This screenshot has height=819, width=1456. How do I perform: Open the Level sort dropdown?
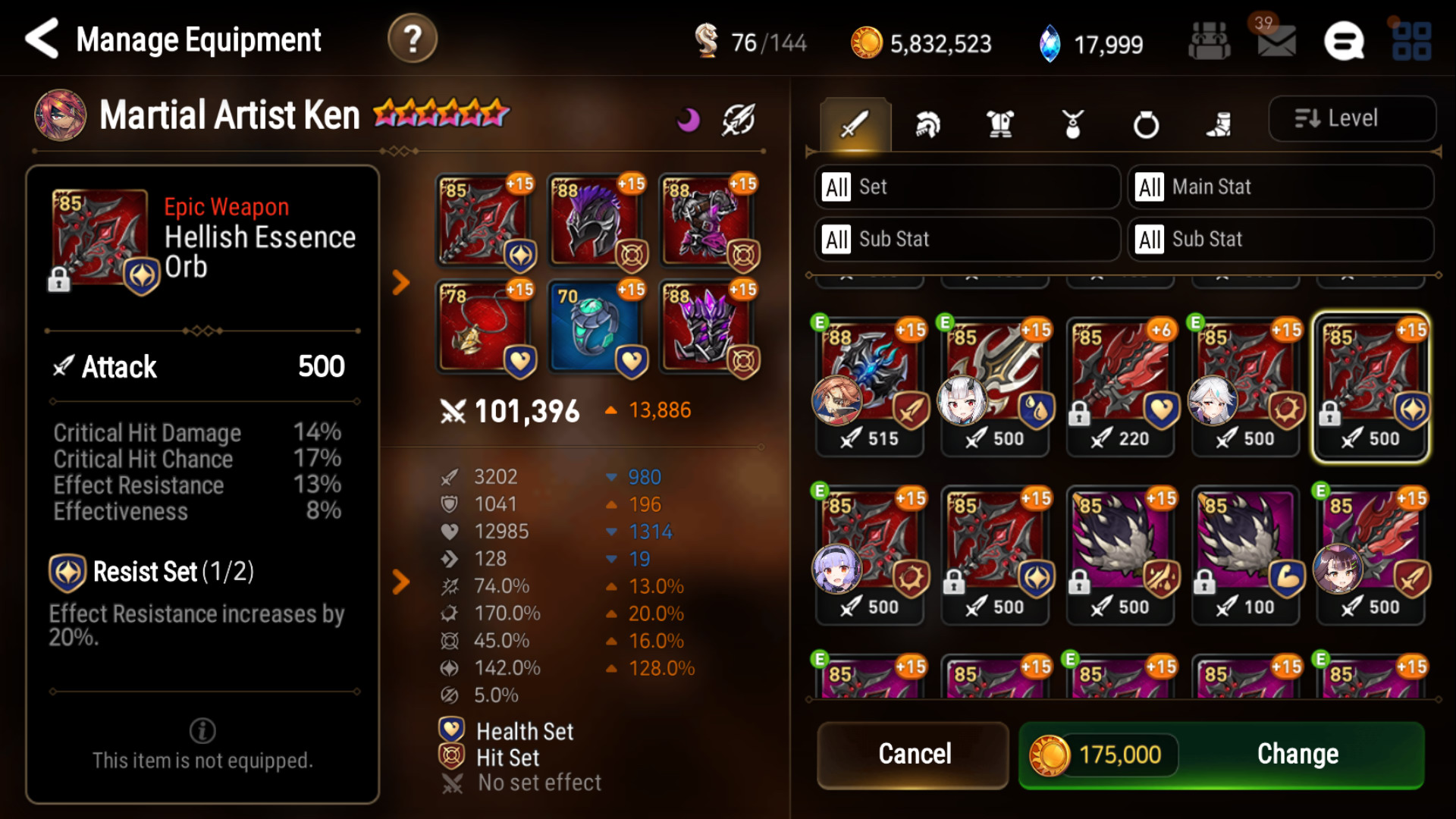click(1351, 118)
